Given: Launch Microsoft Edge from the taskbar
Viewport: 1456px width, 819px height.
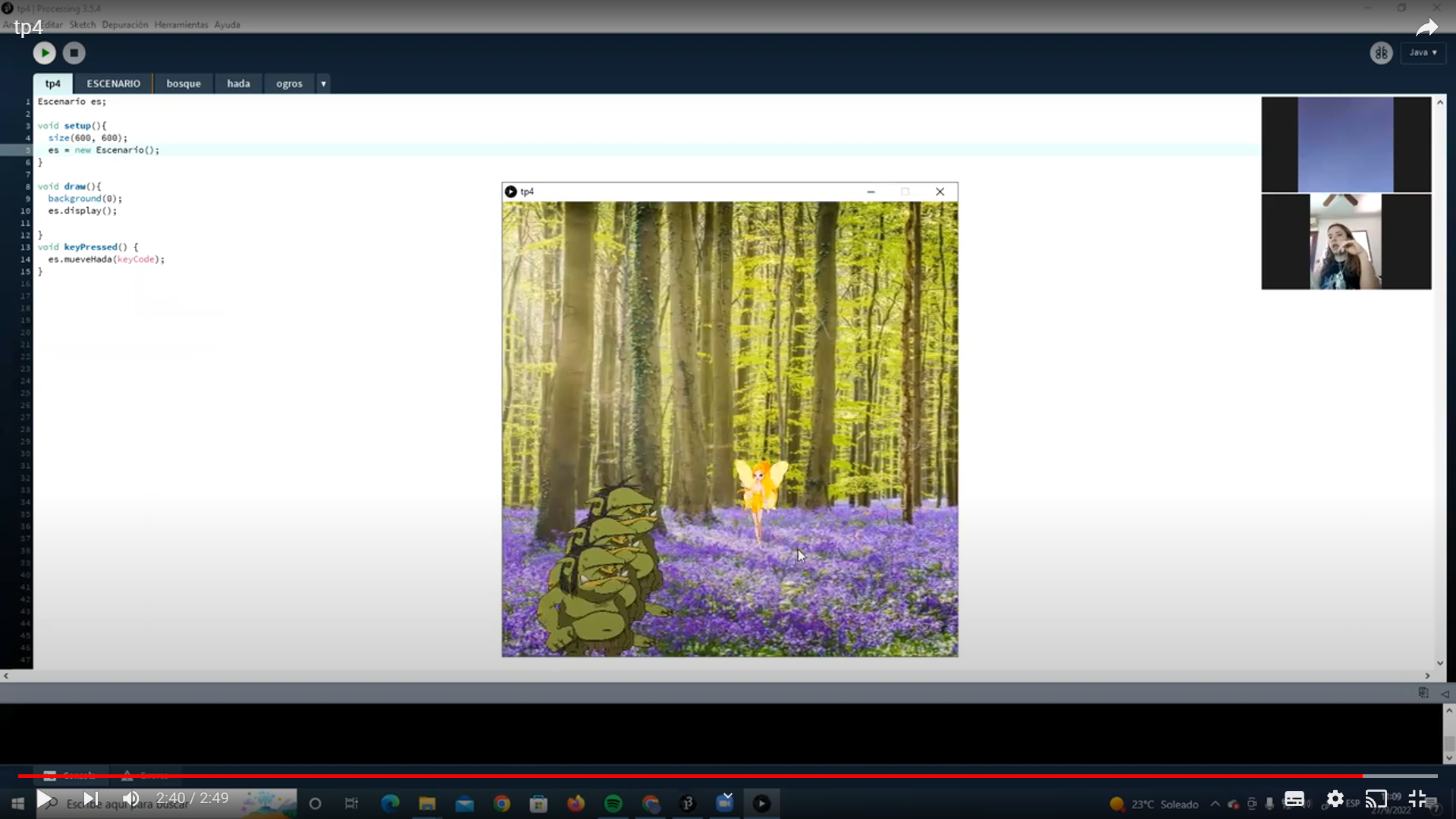Looking at the screenshot, I should 390,804.
